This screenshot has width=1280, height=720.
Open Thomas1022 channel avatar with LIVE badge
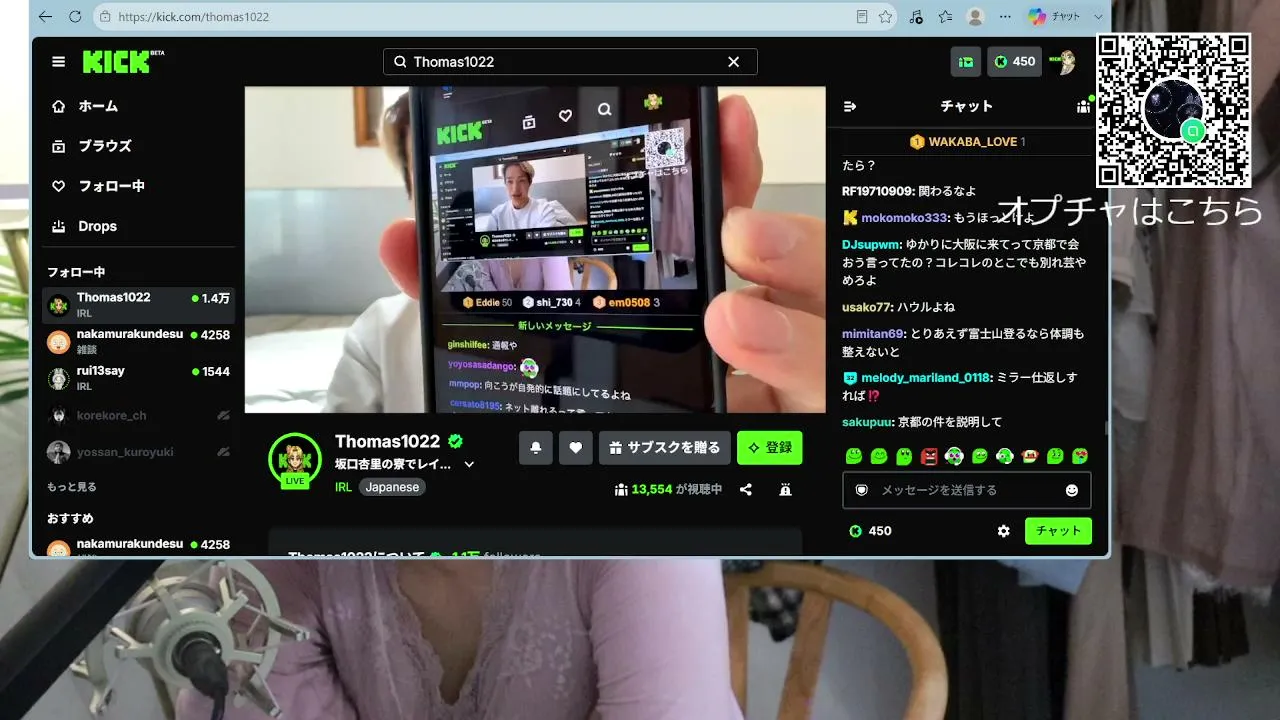[295, 461]
